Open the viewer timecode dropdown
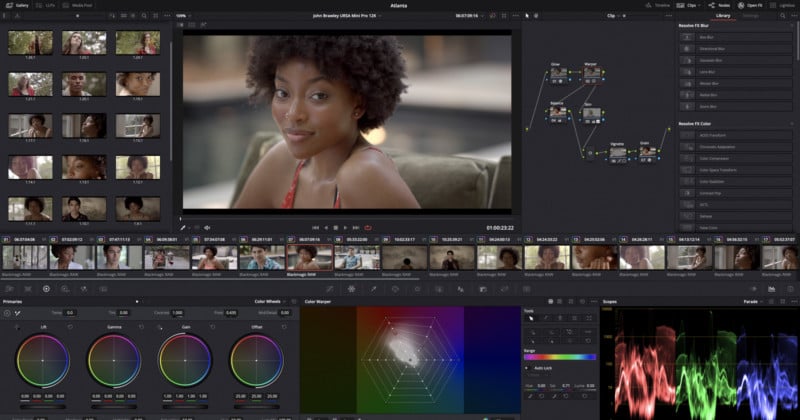Viewport: 800px width, 420px height. [x=469, y=16]
